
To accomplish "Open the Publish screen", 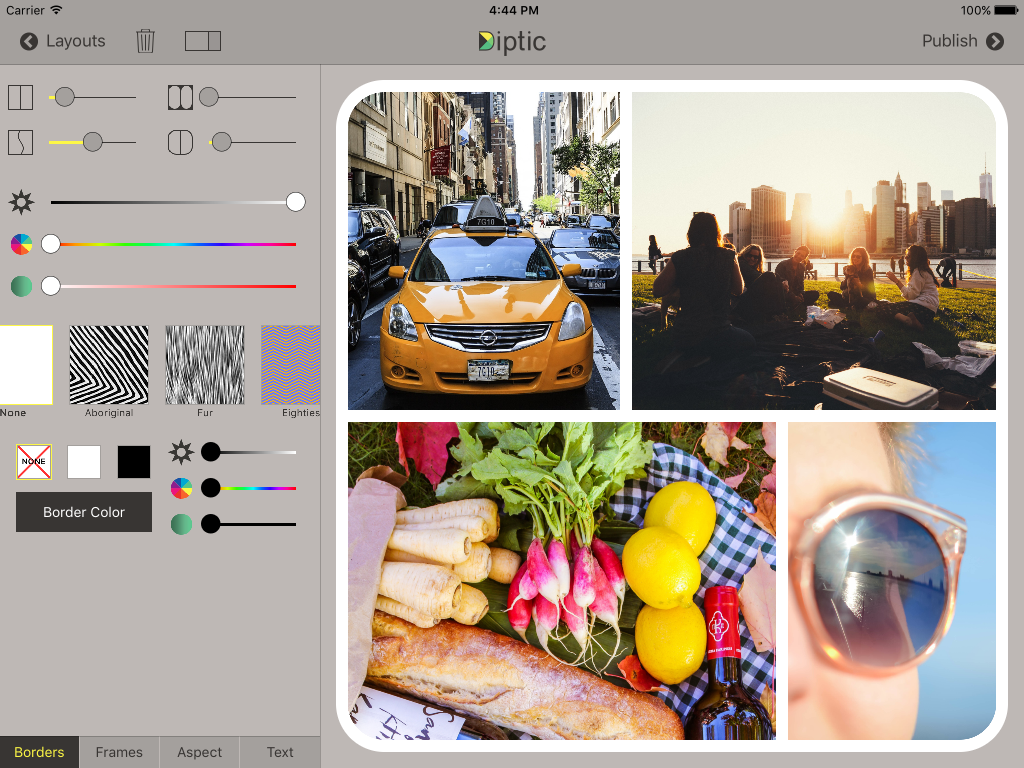I will coord(963,41).
